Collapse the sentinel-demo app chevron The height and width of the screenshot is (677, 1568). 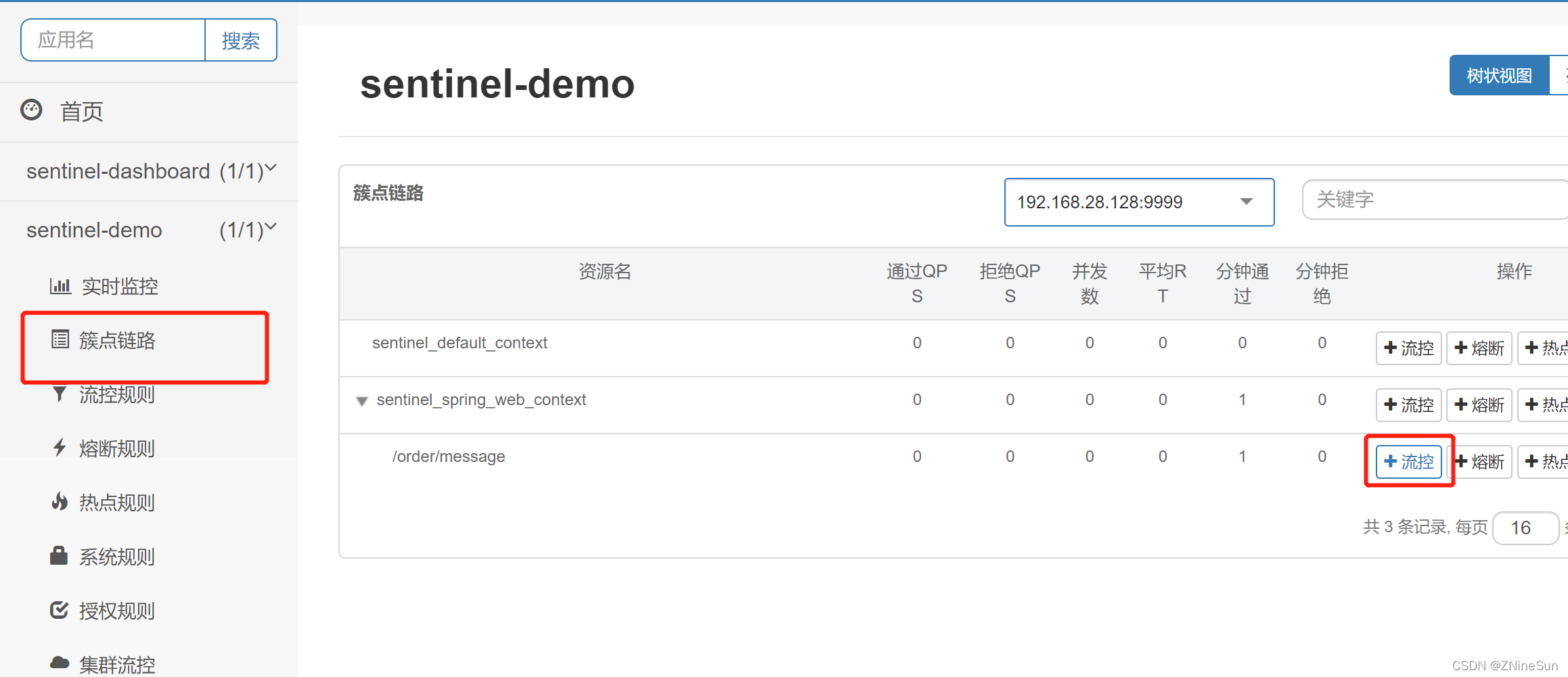coord(271,226)
